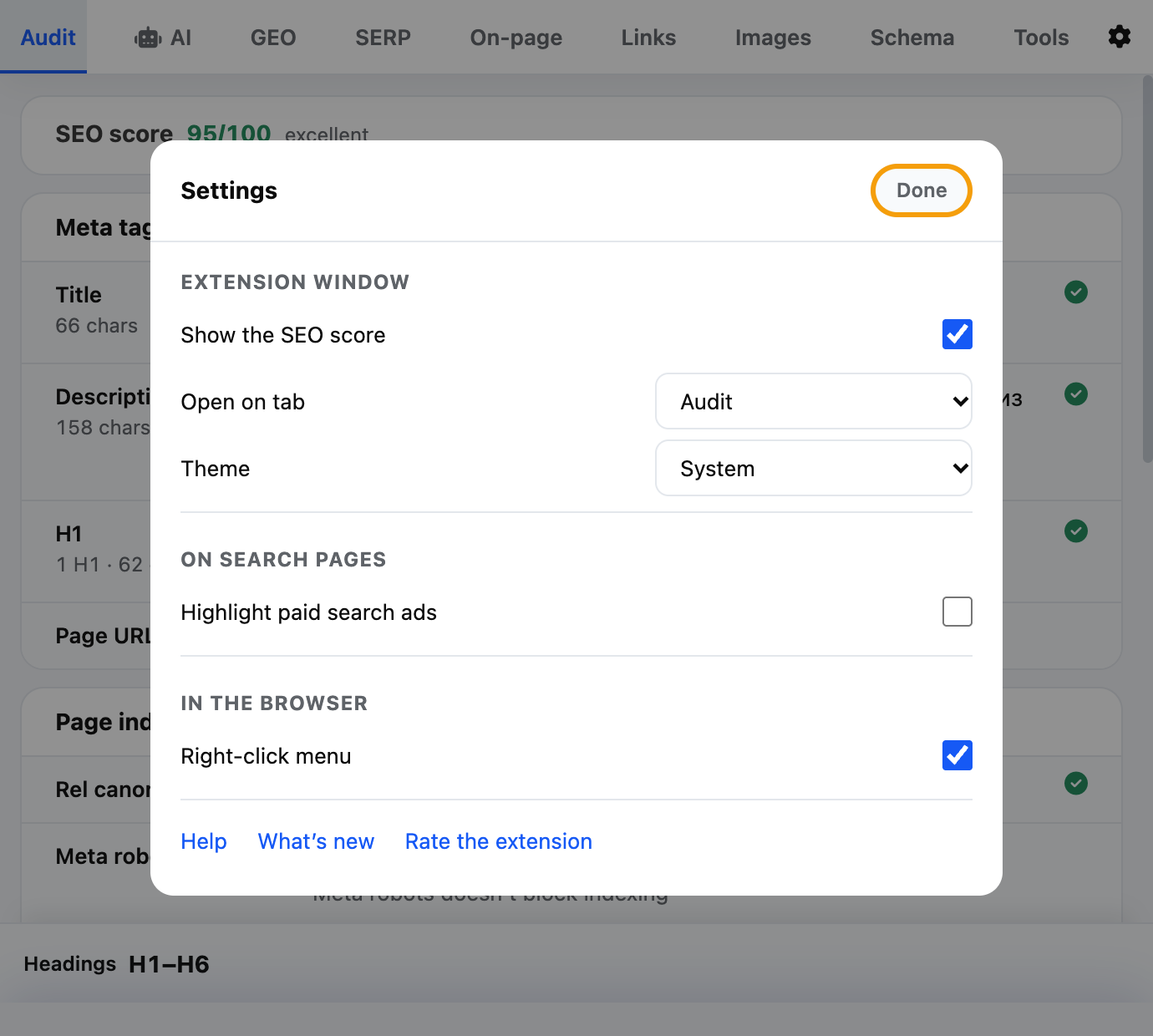The height and width of the screenshot is (1036, 1153).
Task: Click the Done button in Settings
Action: (x=922, y=190)
